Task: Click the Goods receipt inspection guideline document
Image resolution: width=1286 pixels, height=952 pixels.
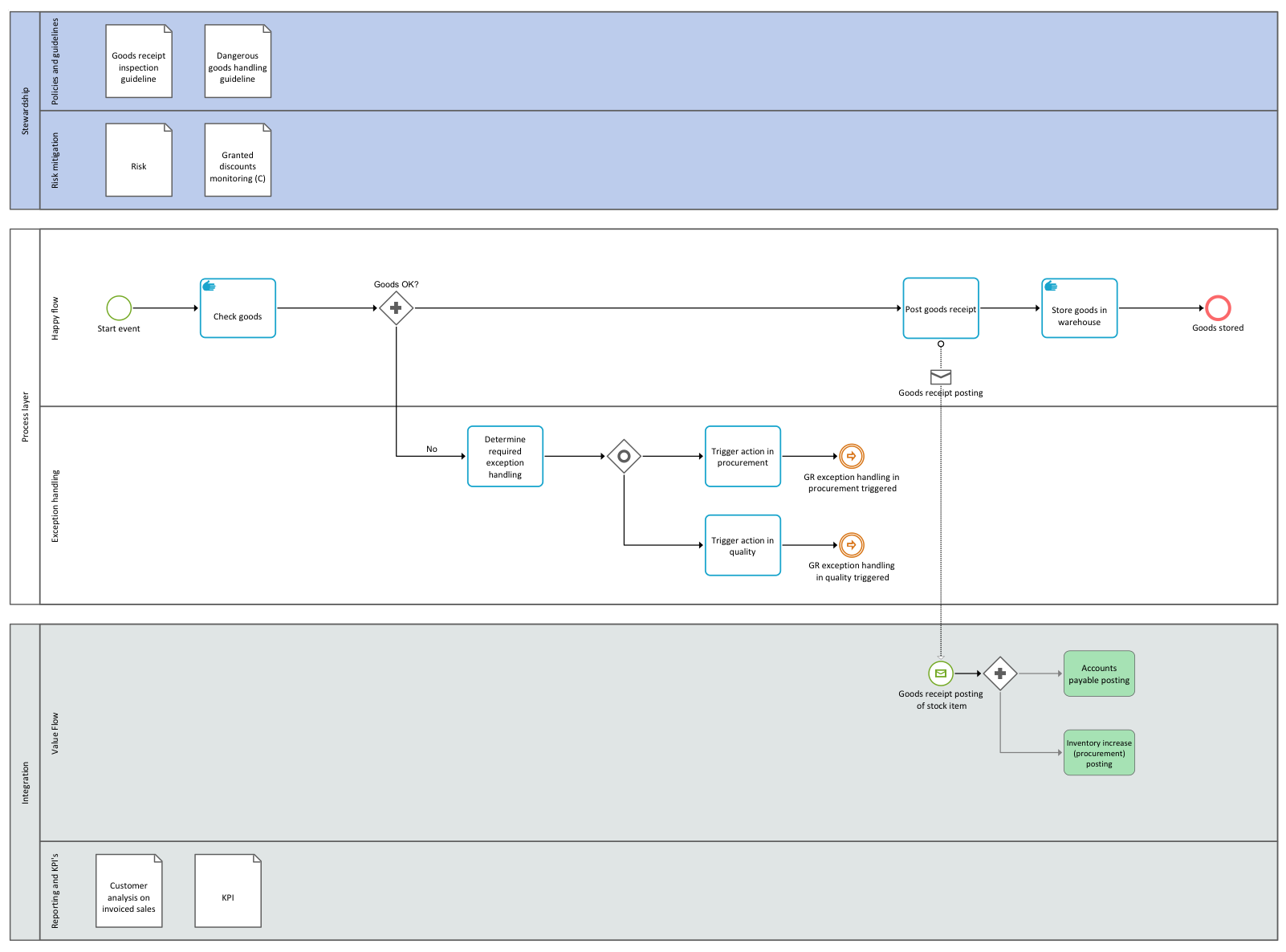Action: pyautogui.click(x=139, y=61)
